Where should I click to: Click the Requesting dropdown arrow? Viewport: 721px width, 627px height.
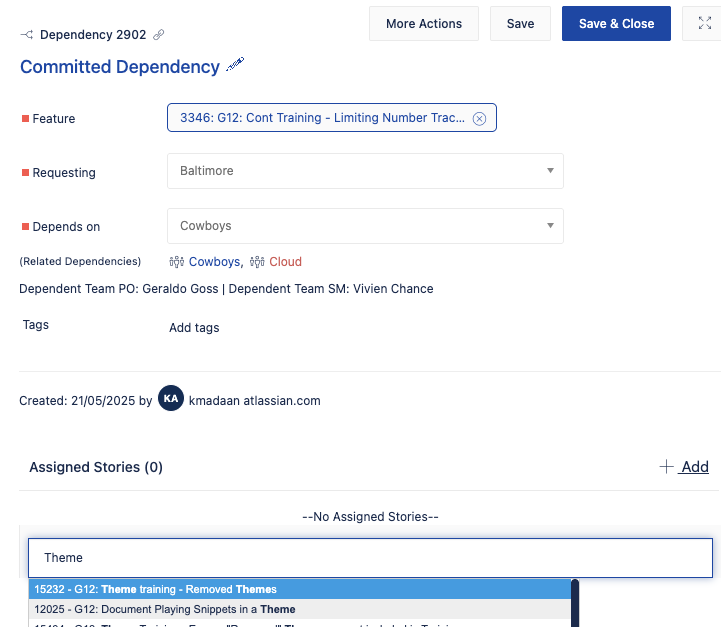(550, 171)
